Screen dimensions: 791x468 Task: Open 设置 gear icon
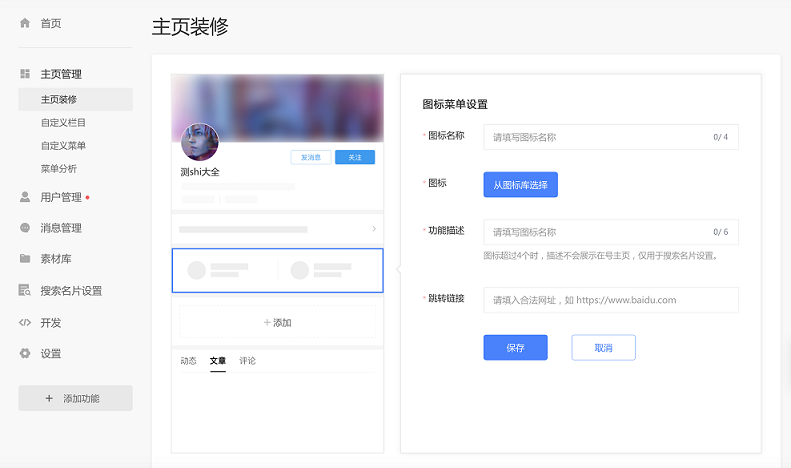[x=25, y=353]
